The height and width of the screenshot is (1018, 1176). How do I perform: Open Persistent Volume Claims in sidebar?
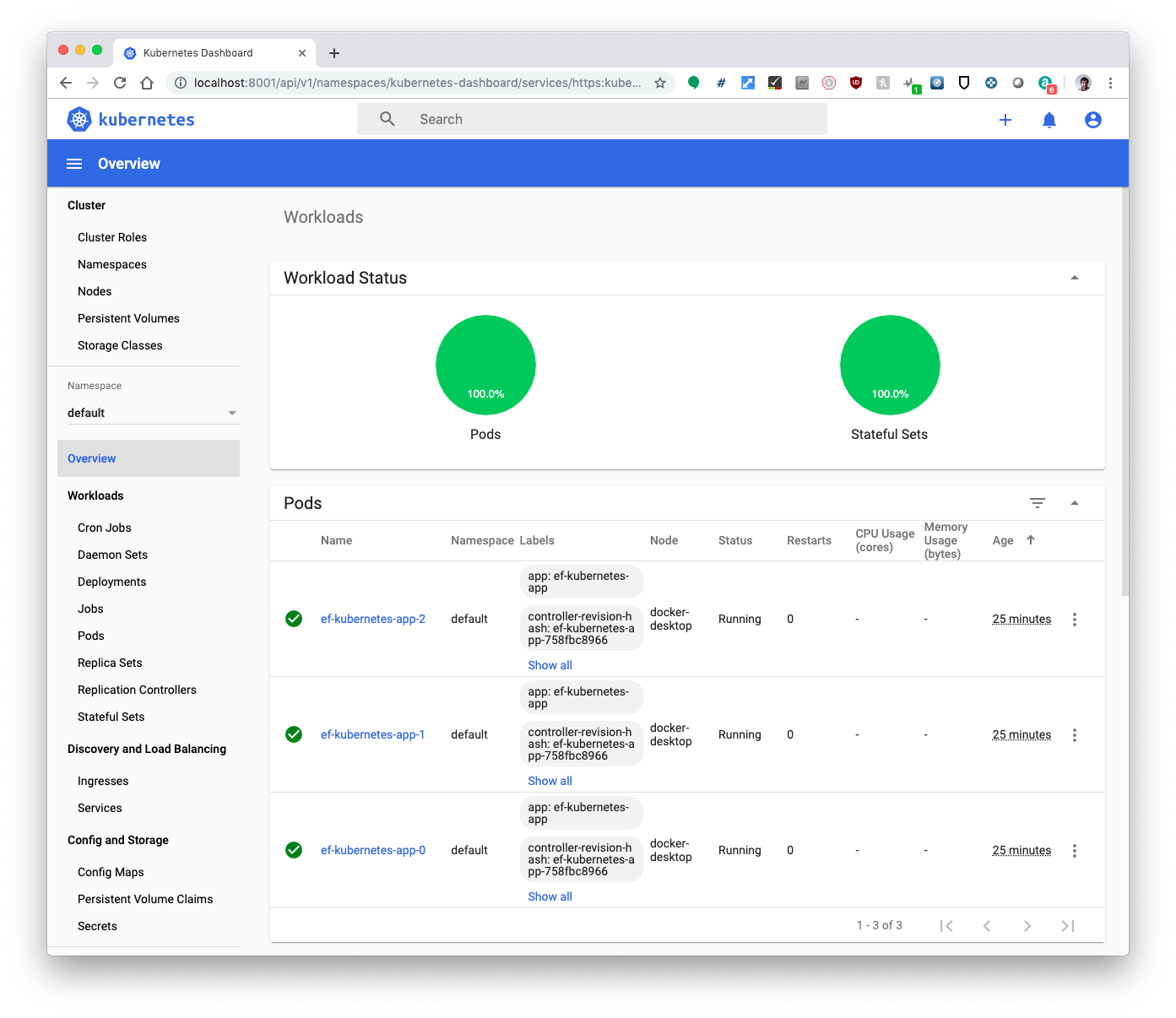pos(145,899)
